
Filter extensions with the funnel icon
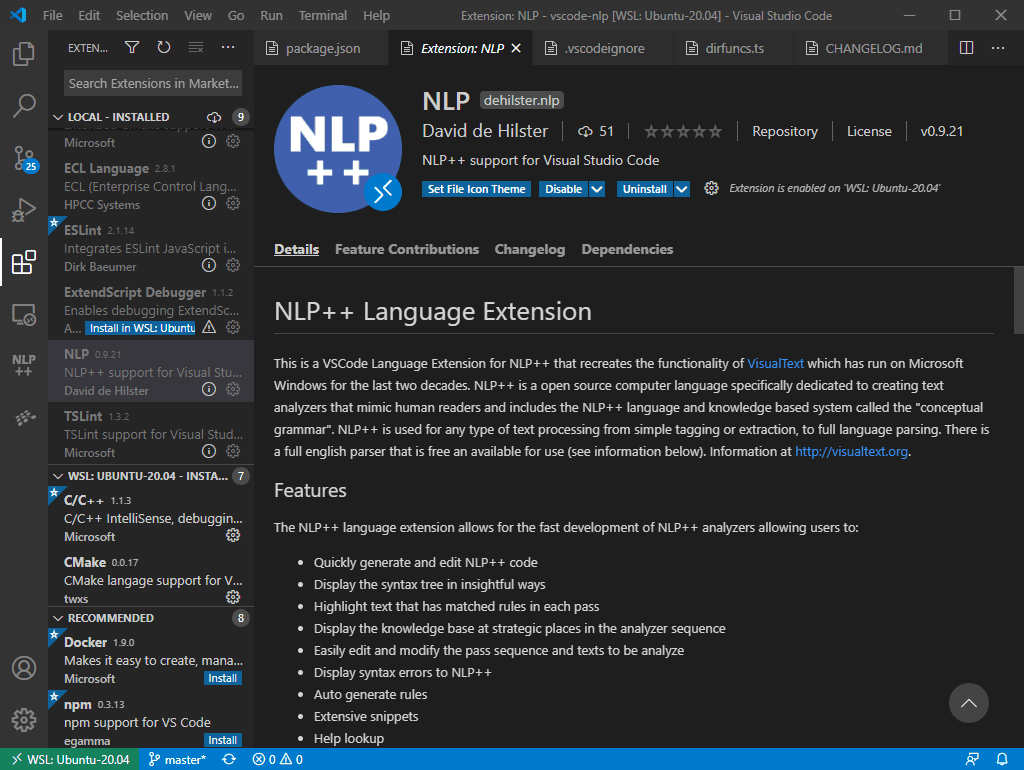132,48
